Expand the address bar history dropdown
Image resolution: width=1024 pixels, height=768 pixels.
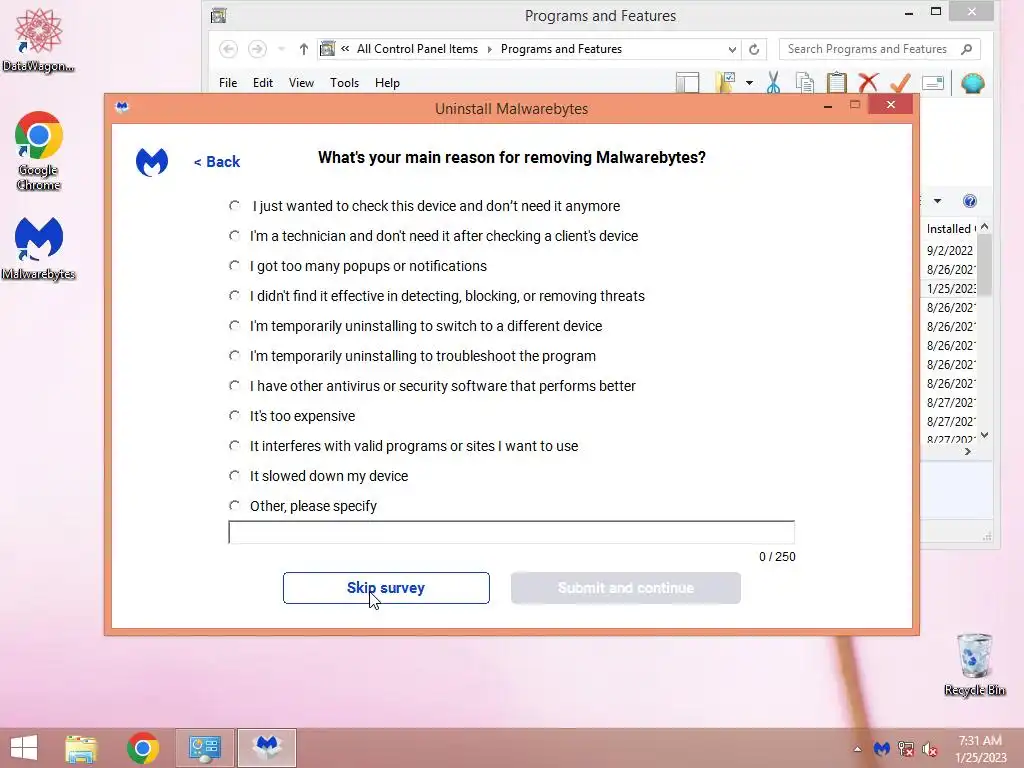pos(732,49)
